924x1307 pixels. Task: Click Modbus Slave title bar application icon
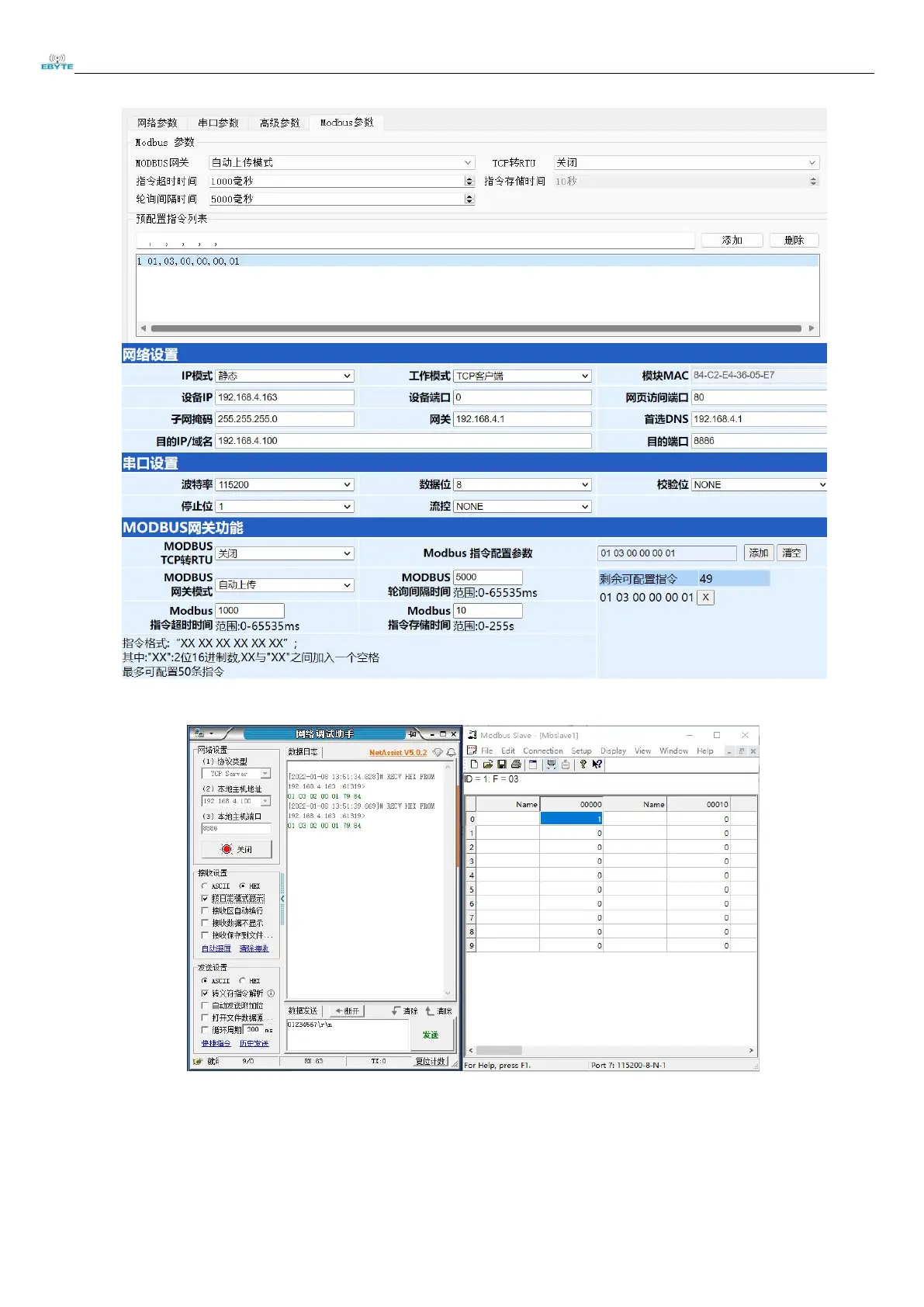tap(472, 734)
